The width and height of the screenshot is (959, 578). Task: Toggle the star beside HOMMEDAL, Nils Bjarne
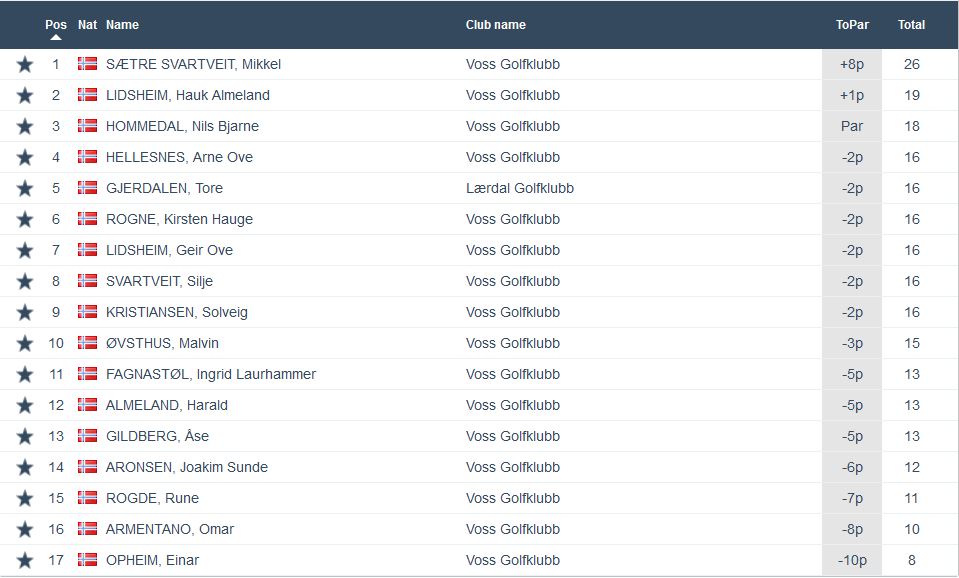[24, 125]
